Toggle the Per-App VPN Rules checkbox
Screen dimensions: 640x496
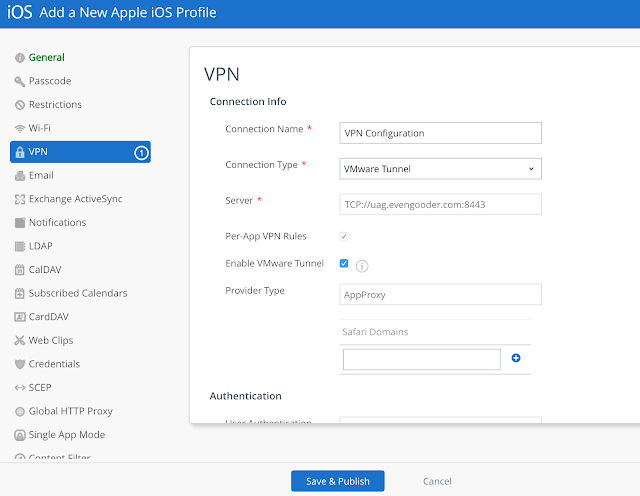tap(344, 236)
